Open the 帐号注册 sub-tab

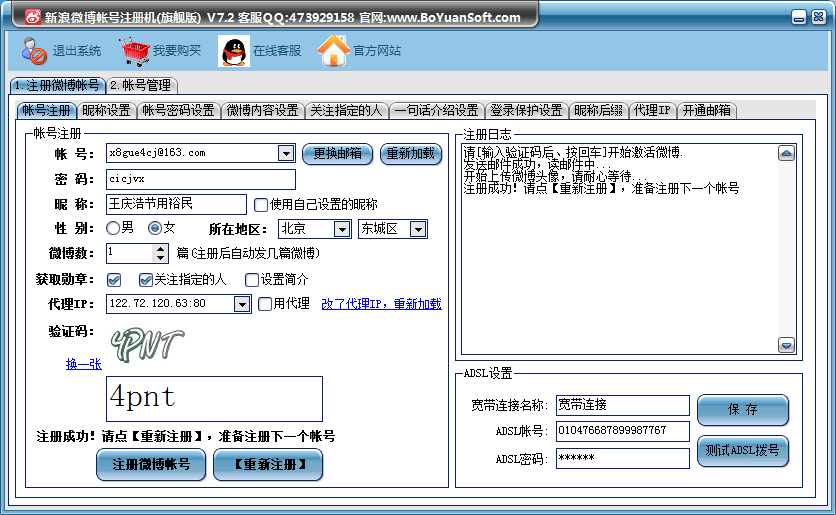[46, 110]
